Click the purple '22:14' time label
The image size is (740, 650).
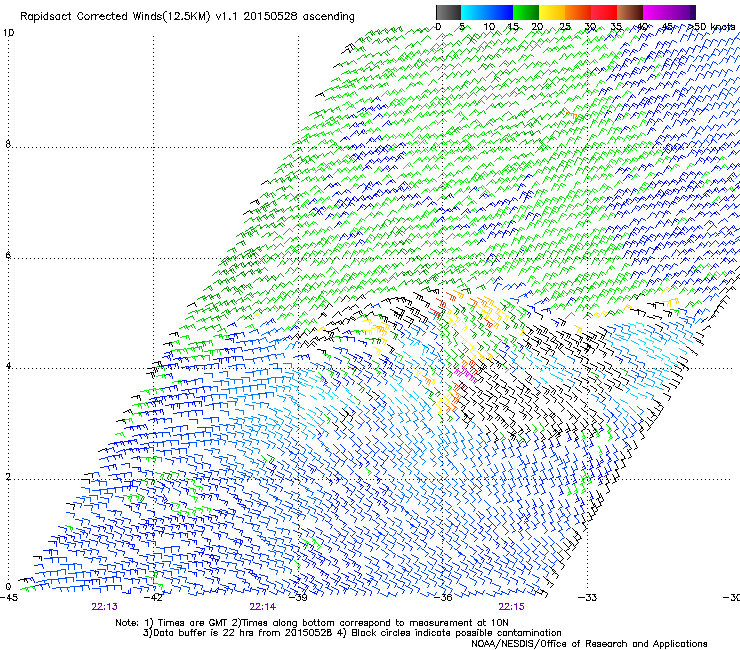pyautogui.click(x=263, y=607)
